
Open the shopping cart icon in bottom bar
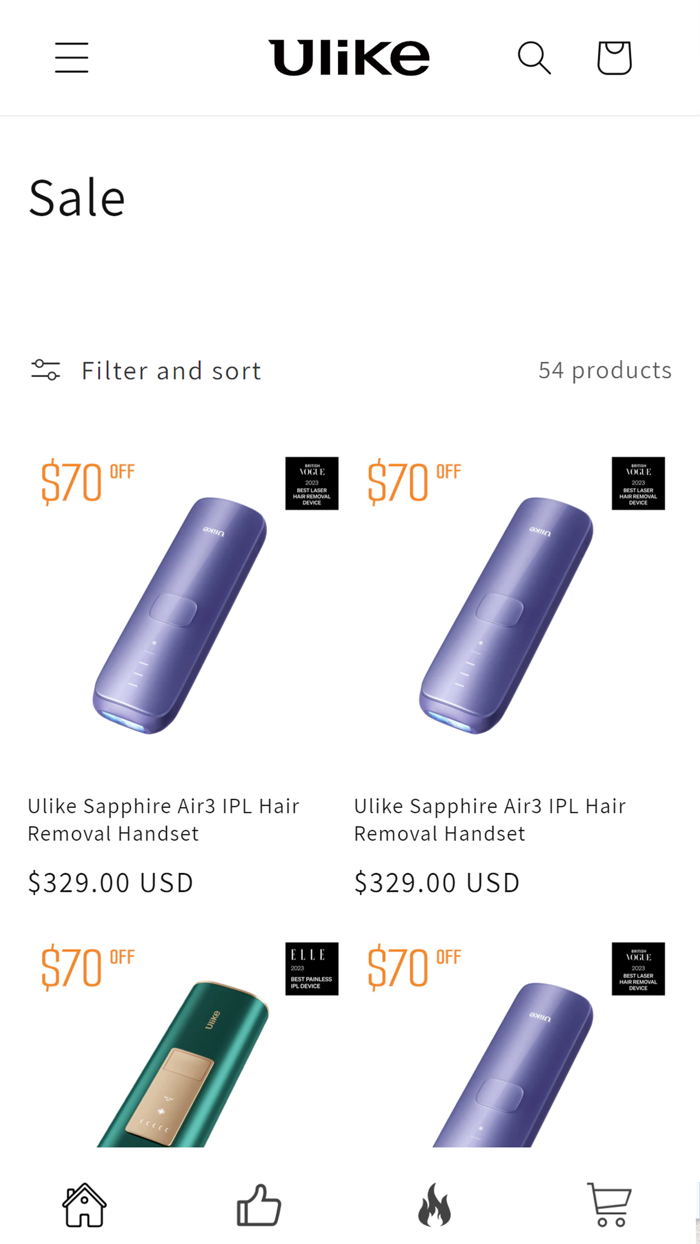coord(610,1205)
